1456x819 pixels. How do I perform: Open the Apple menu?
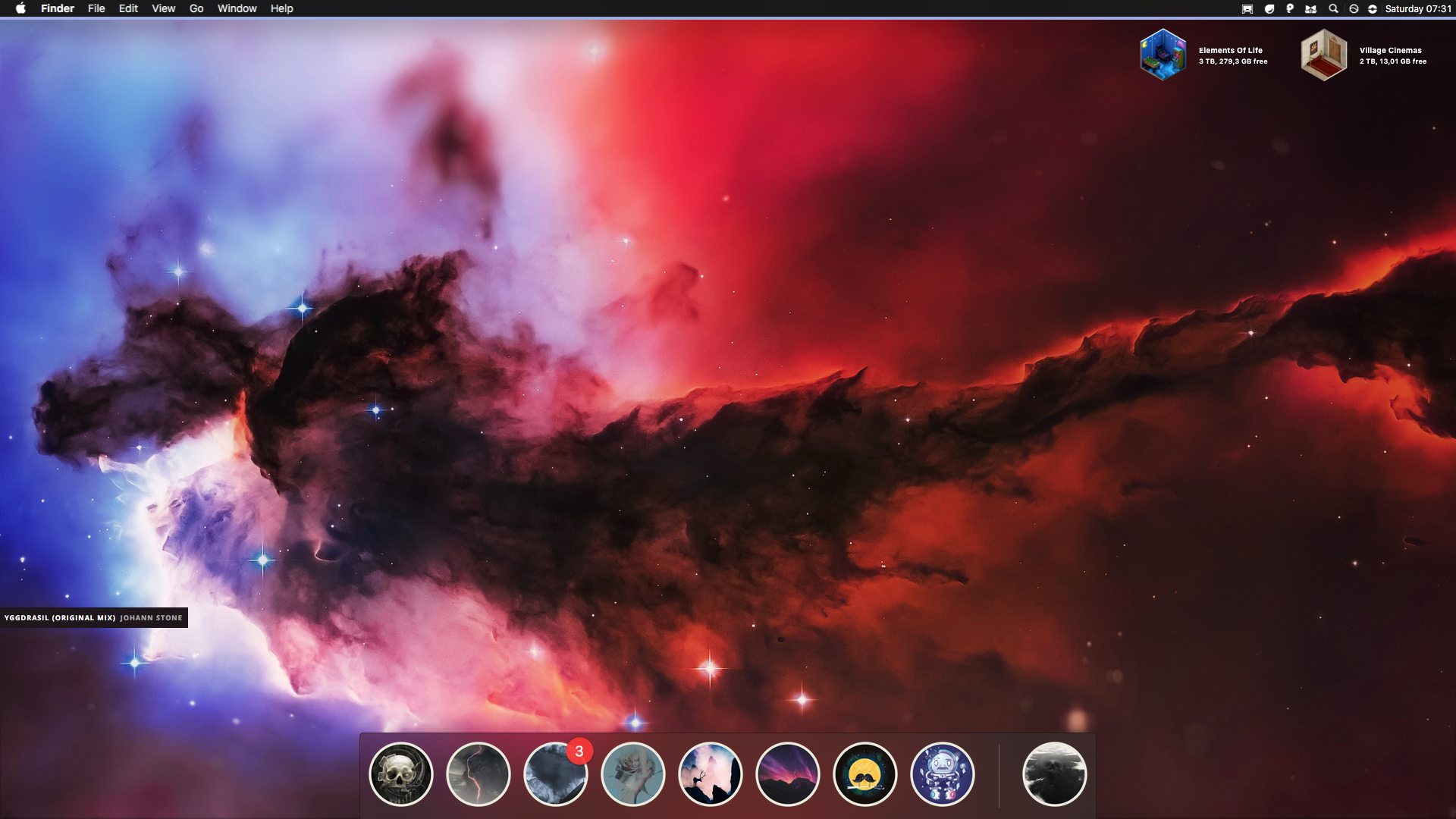coord(20,8)
